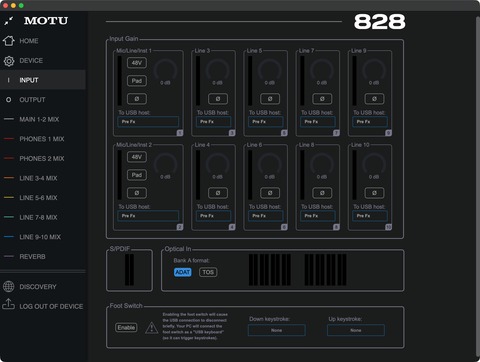Invert phase on Line 10
This screenshot has height=362, width=480.
374,193
